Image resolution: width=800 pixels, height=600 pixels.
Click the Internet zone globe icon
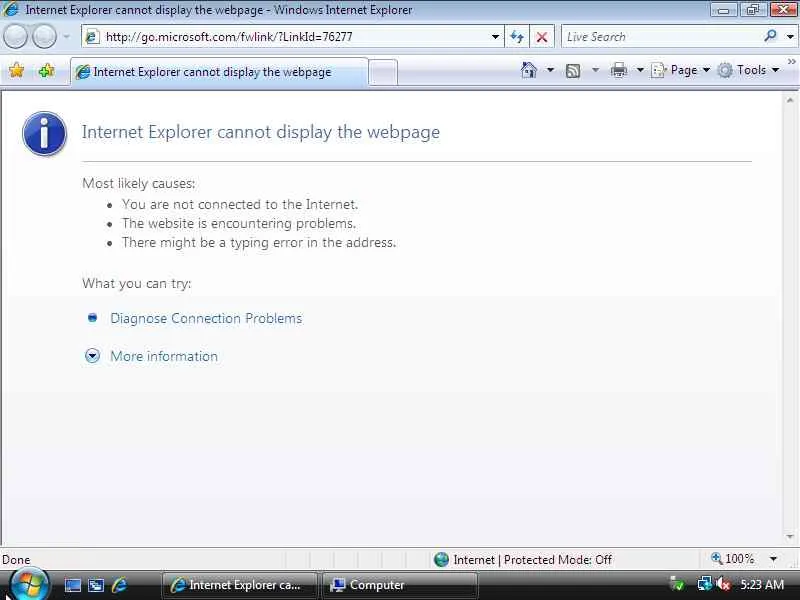441,560
